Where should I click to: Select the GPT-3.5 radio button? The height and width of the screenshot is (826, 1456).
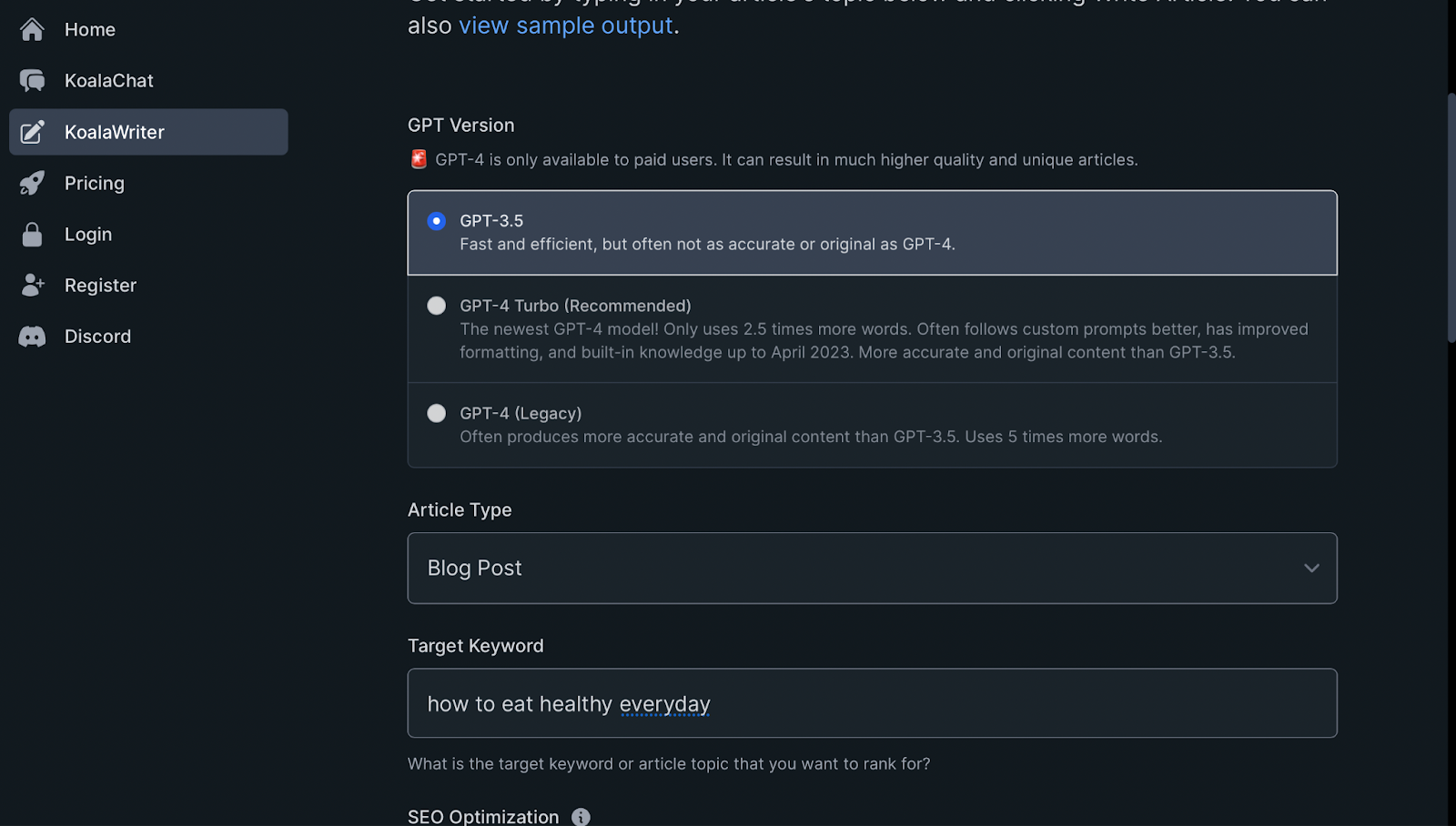(x=437, y=221)
